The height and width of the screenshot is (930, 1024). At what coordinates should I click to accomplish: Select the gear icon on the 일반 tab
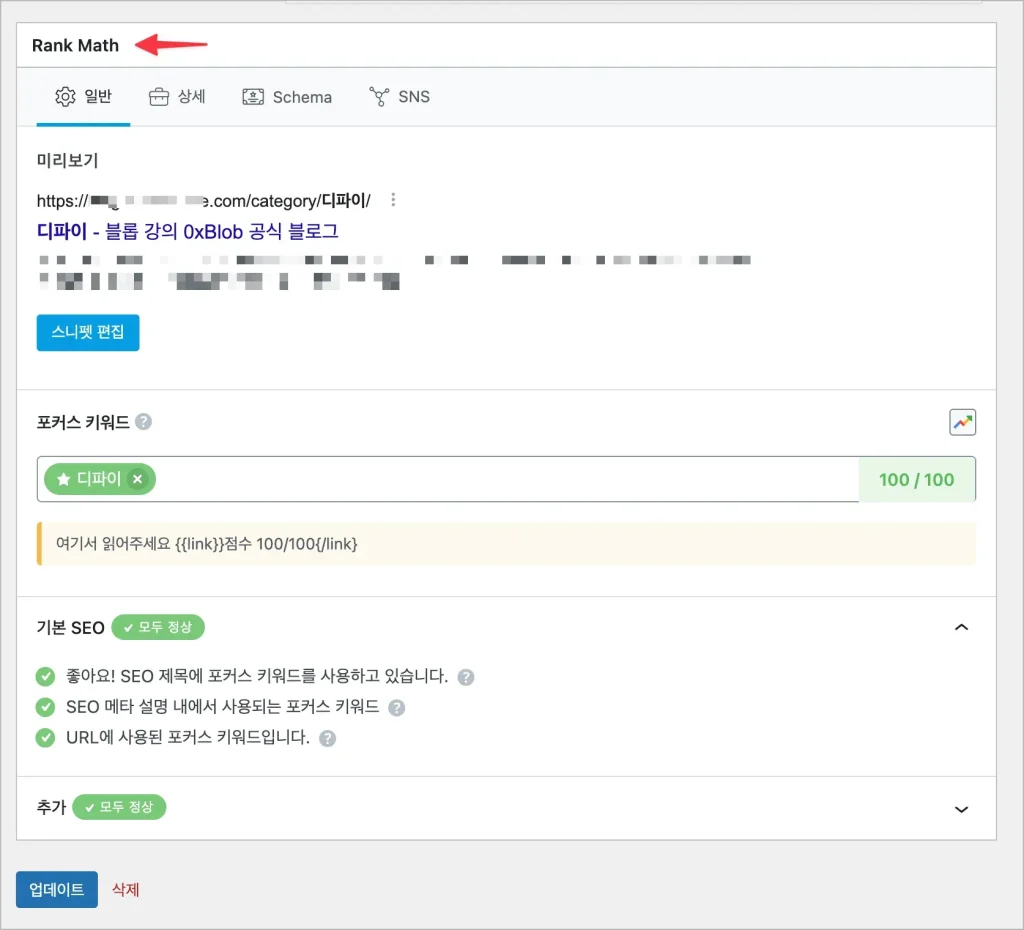point(65,96)
